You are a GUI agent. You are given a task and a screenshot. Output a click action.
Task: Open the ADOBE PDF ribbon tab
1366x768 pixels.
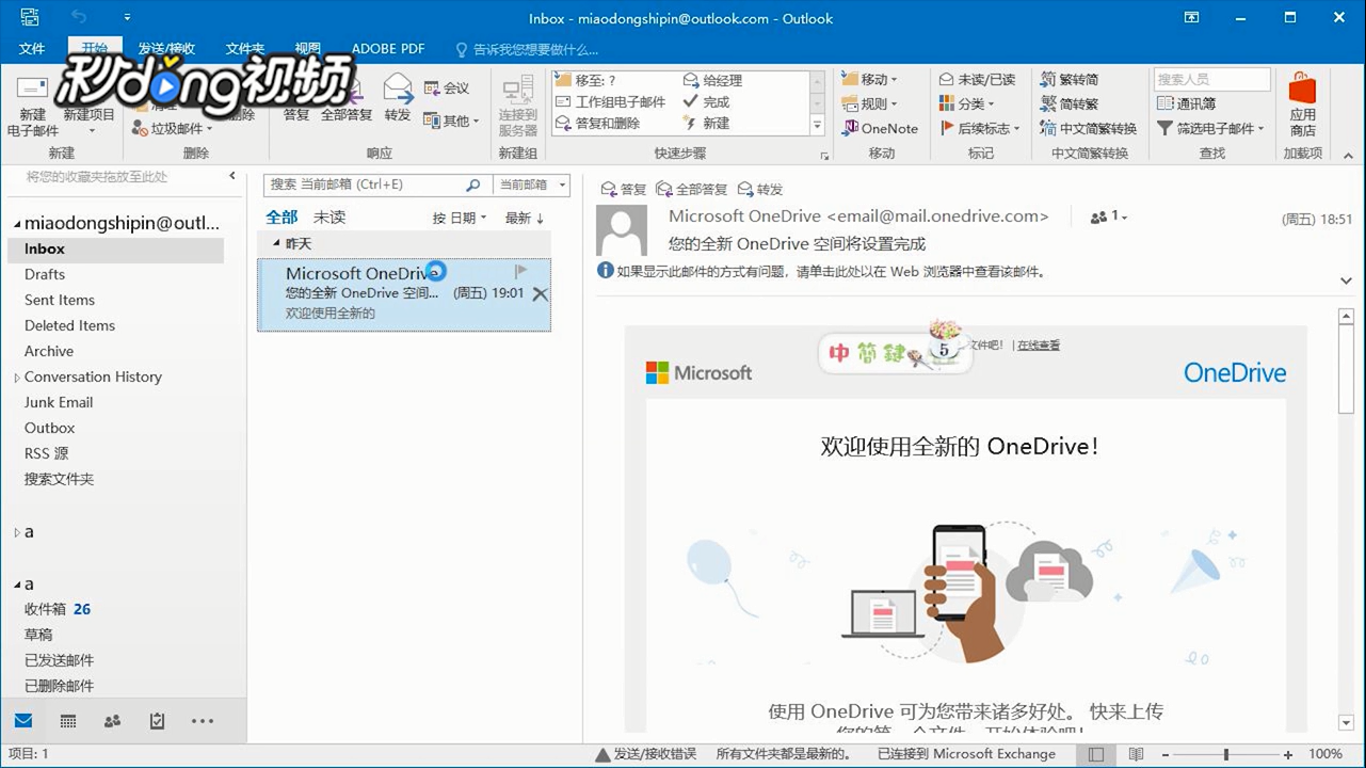pos(388,49)
